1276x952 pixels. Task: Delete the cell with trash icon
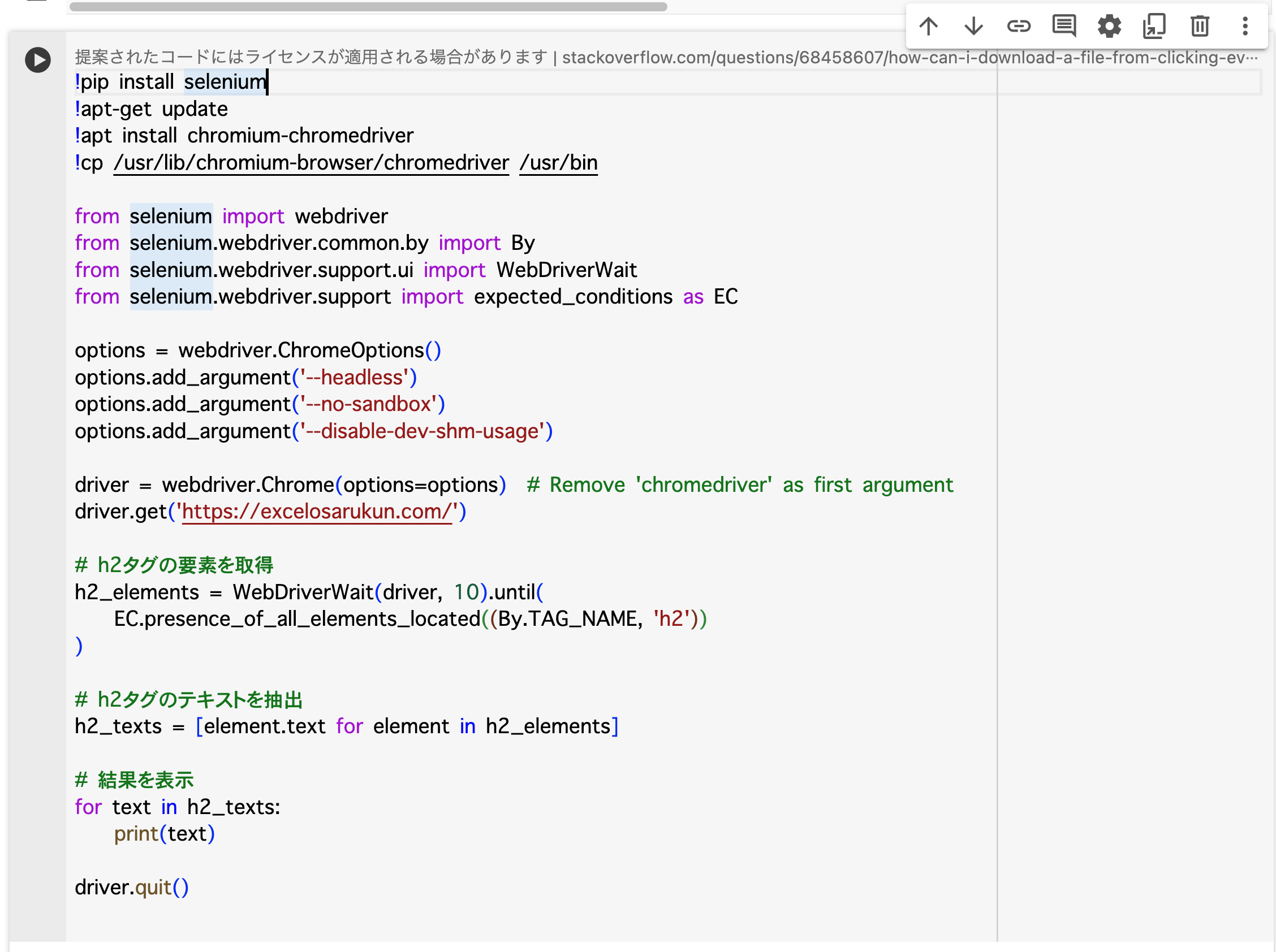1199,27
